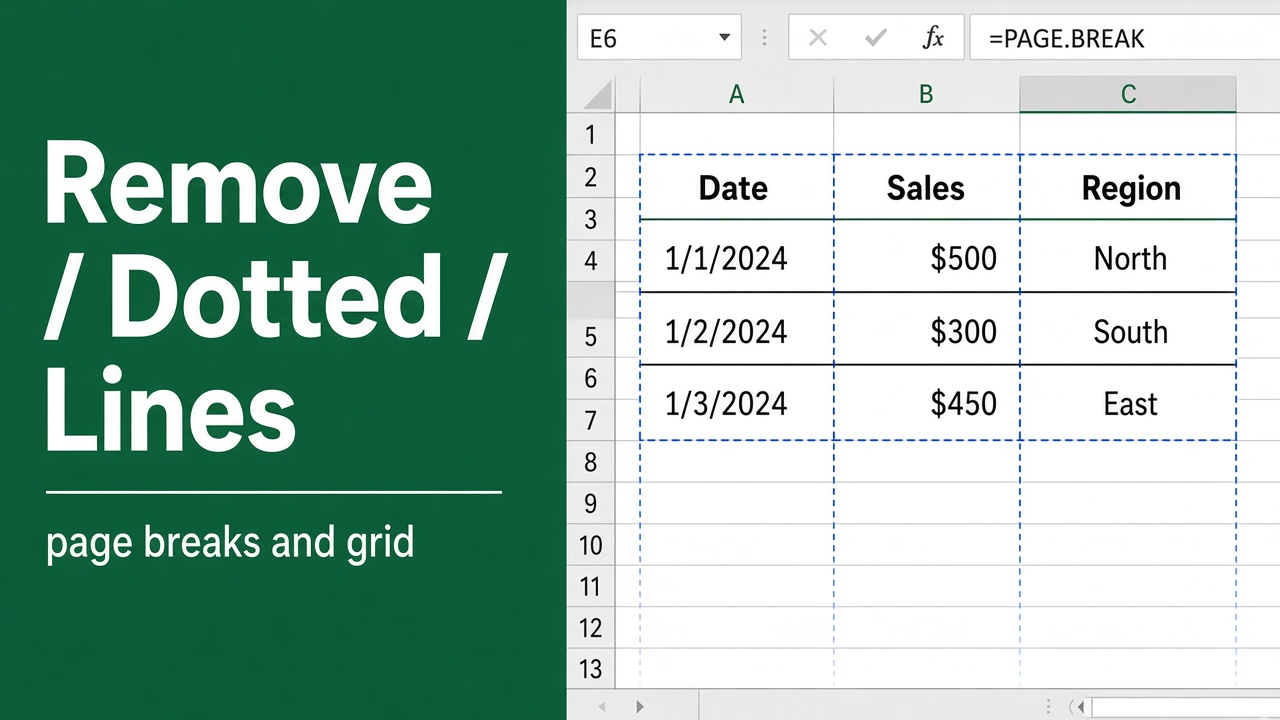Image resolution: width=1280 pixels, height=720 pixels.
Task: Click the Name Box showing E6
Action: [659, 38]
